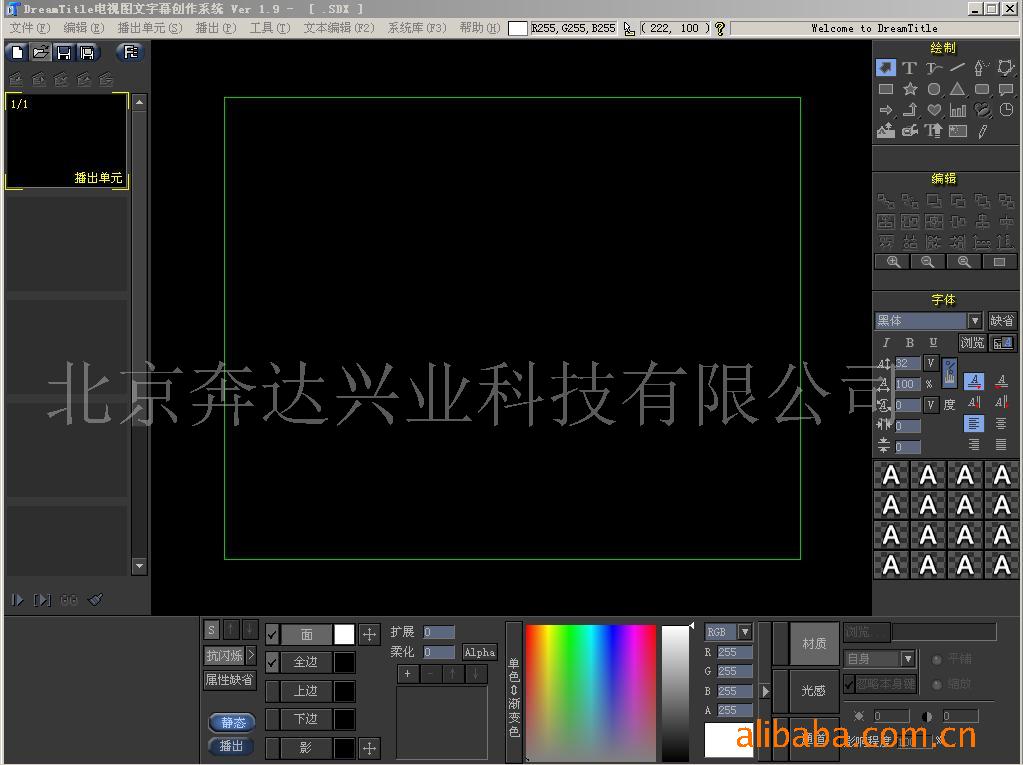Viewport: 1023px width, 765px height.
Task: Click the white 面 color swatch
Action: (344, 633)
